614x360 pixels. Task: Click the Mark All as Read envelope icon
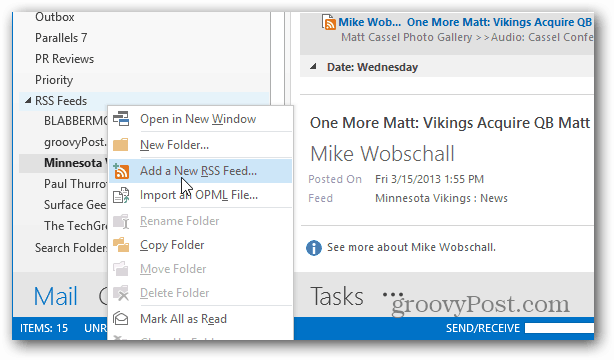pos(121,318)
